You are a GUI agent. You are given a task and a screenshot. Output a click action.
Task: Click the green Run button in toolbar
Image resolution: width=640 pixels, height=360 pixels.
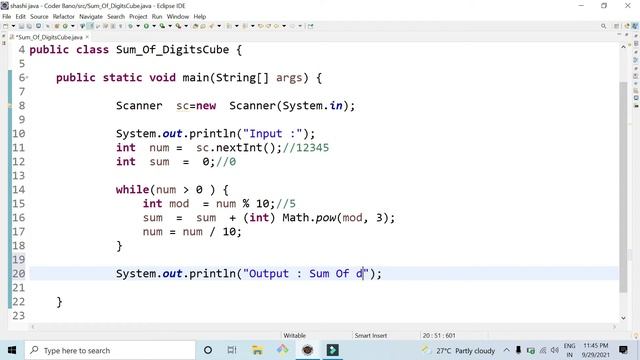tap(146, 26)
